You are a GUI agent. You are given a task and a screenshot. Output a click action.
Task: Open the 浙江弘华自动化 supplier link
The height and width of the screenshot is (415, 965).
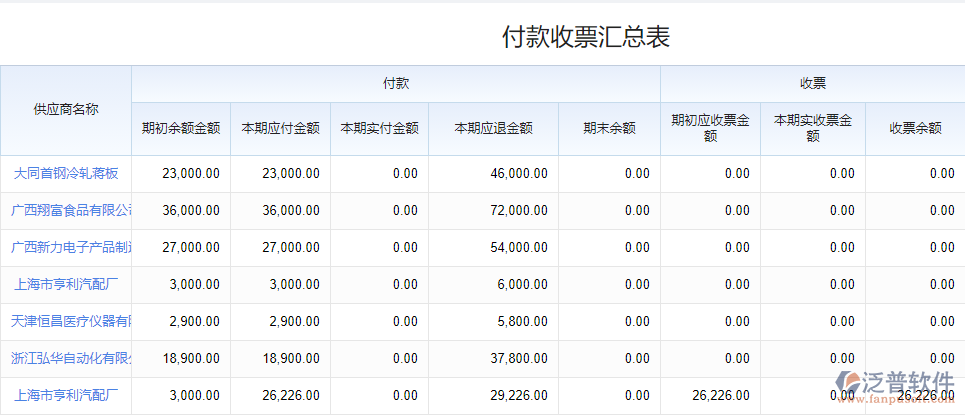click(x=71, y=358)
